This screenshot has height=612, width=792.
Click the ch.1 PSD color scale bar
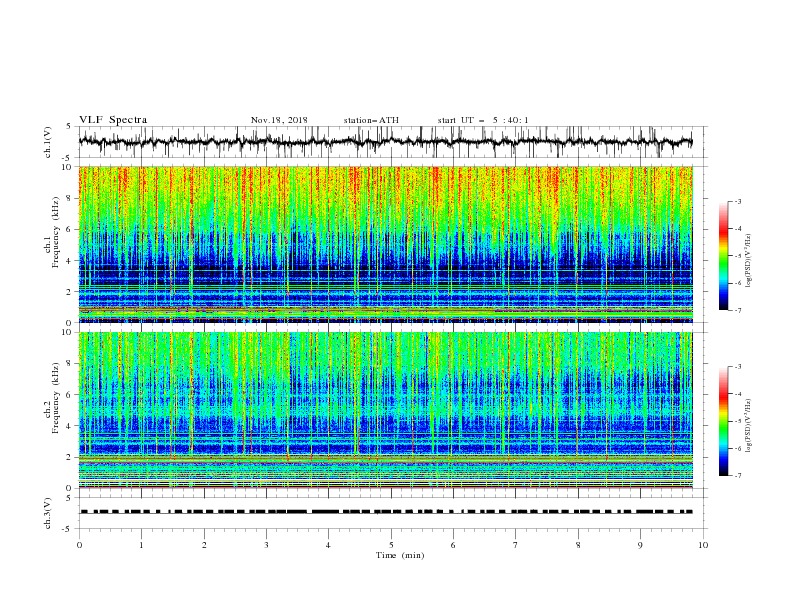coord(723,256)
